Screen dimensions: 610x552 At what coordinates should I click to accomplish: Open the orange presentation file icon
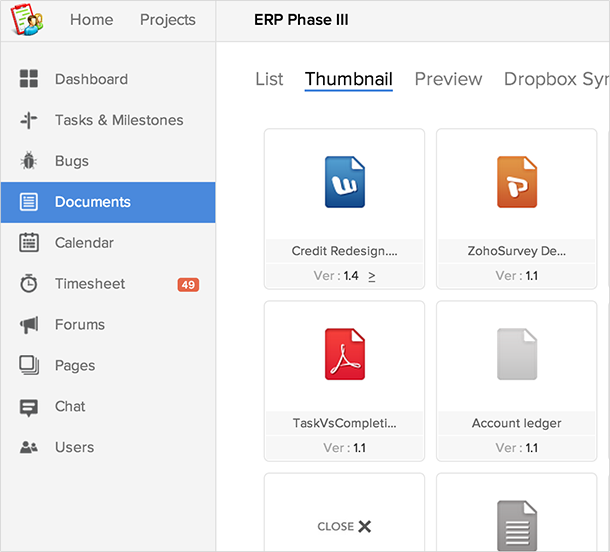tap(517, 182)
